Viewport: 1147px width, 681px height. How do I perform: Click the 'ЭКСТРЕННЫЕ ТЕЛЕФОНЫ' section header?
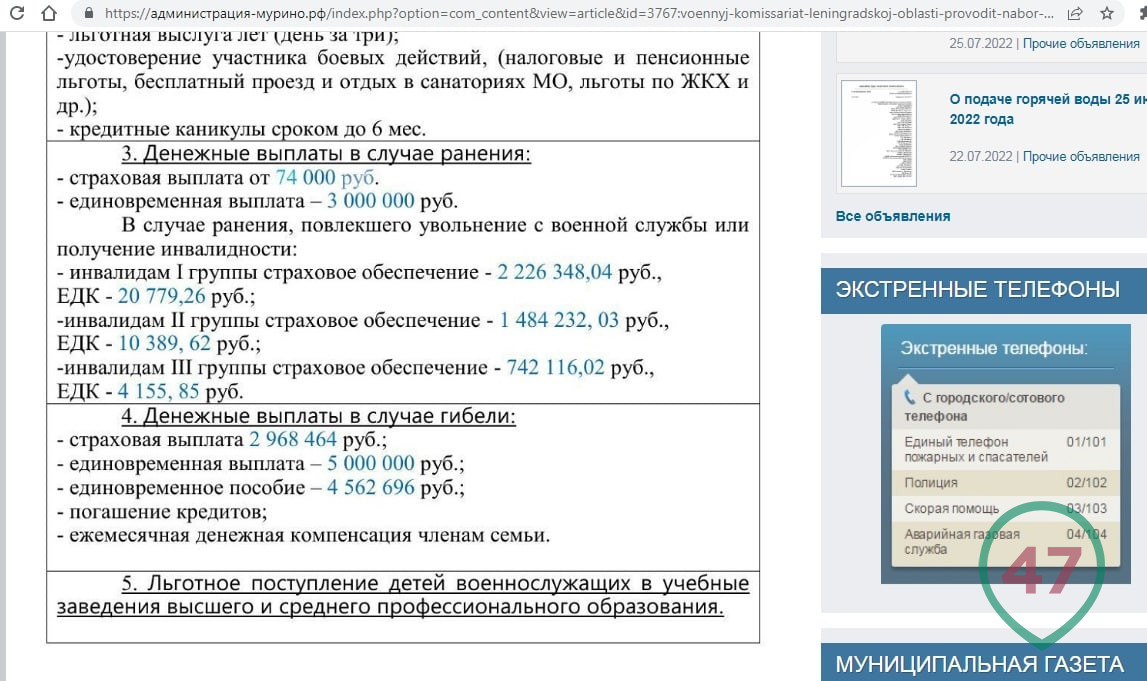pyautogui.click(x=977, y=290)
